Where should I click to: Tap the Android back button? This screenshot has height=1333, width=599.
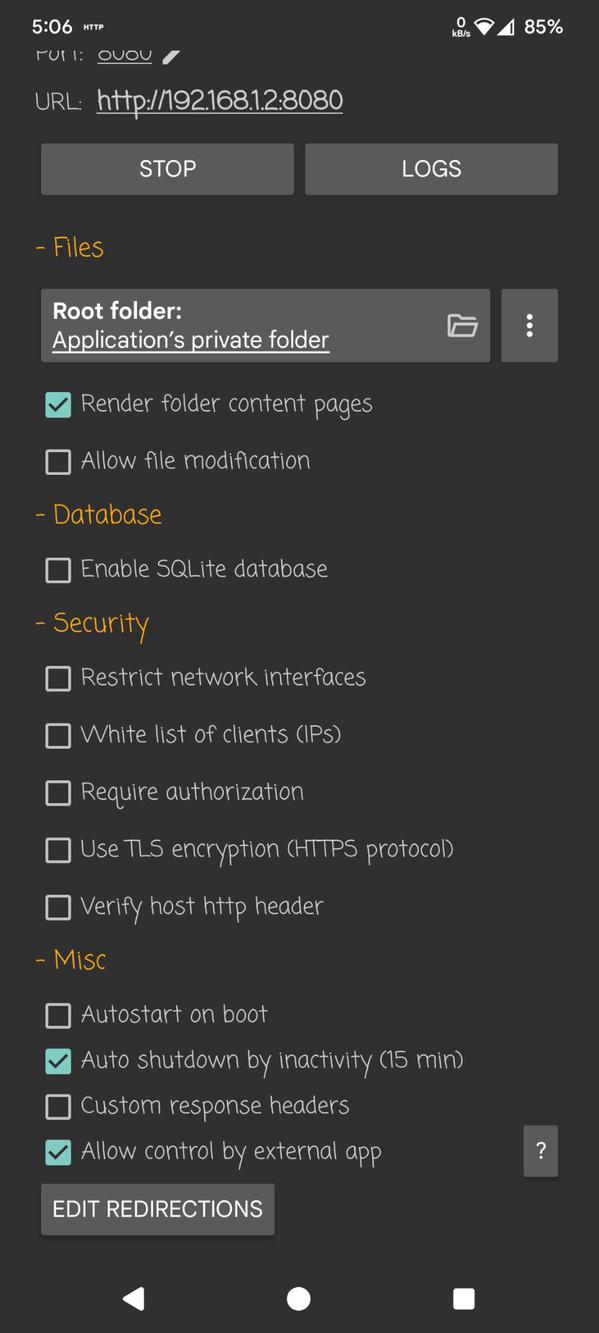coord(134,1298)
